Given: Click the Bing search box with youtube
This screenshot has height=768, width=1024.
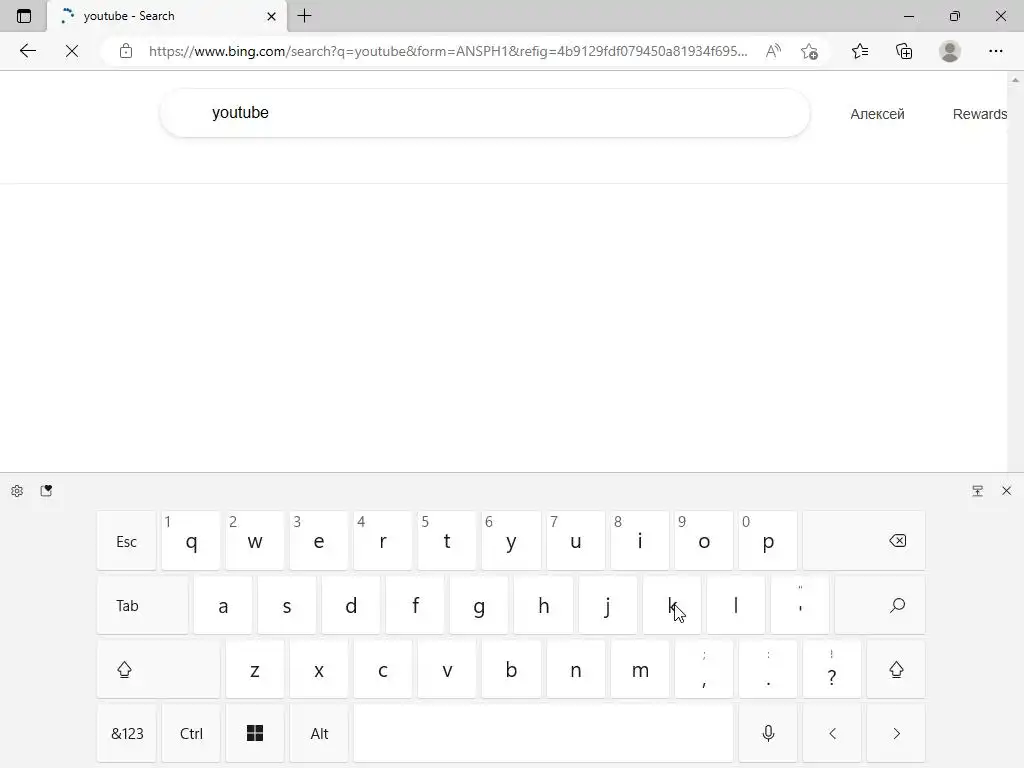Looking at the screenshot, I should [x=485, y=113].
